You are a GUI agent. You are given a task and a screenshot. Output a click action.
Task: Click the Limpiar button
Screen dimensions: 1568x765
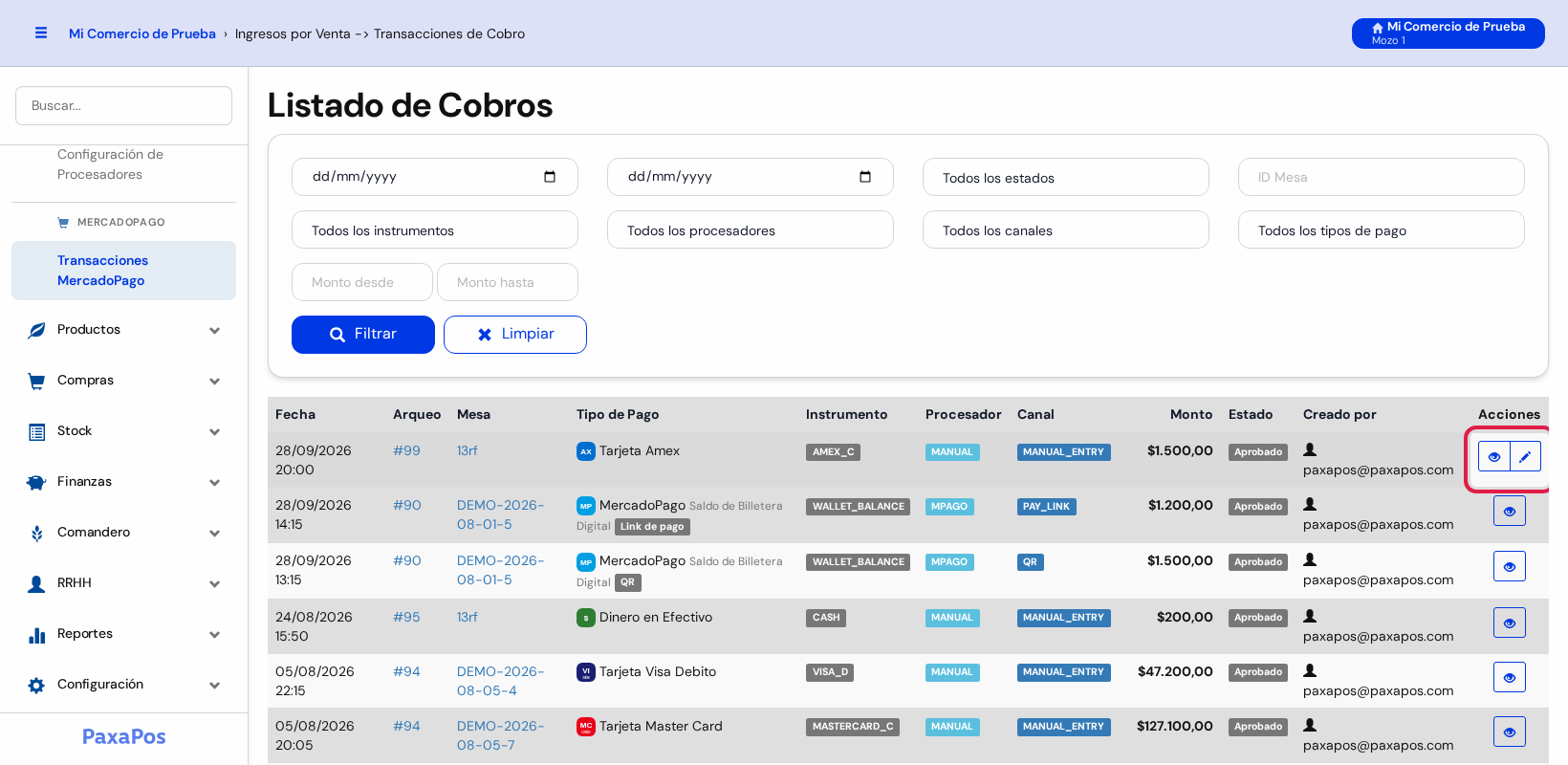[515, 335]
